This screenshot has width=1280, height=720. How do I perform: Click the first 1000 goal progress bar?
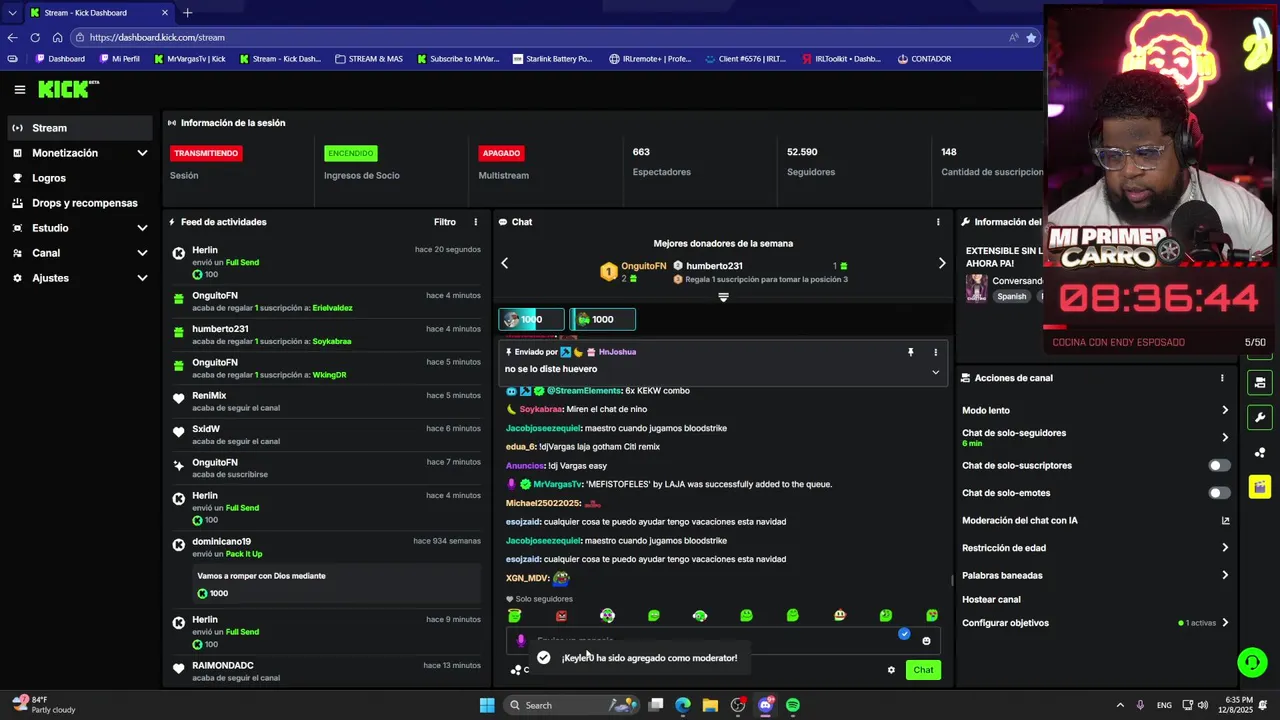click(531, 319)
